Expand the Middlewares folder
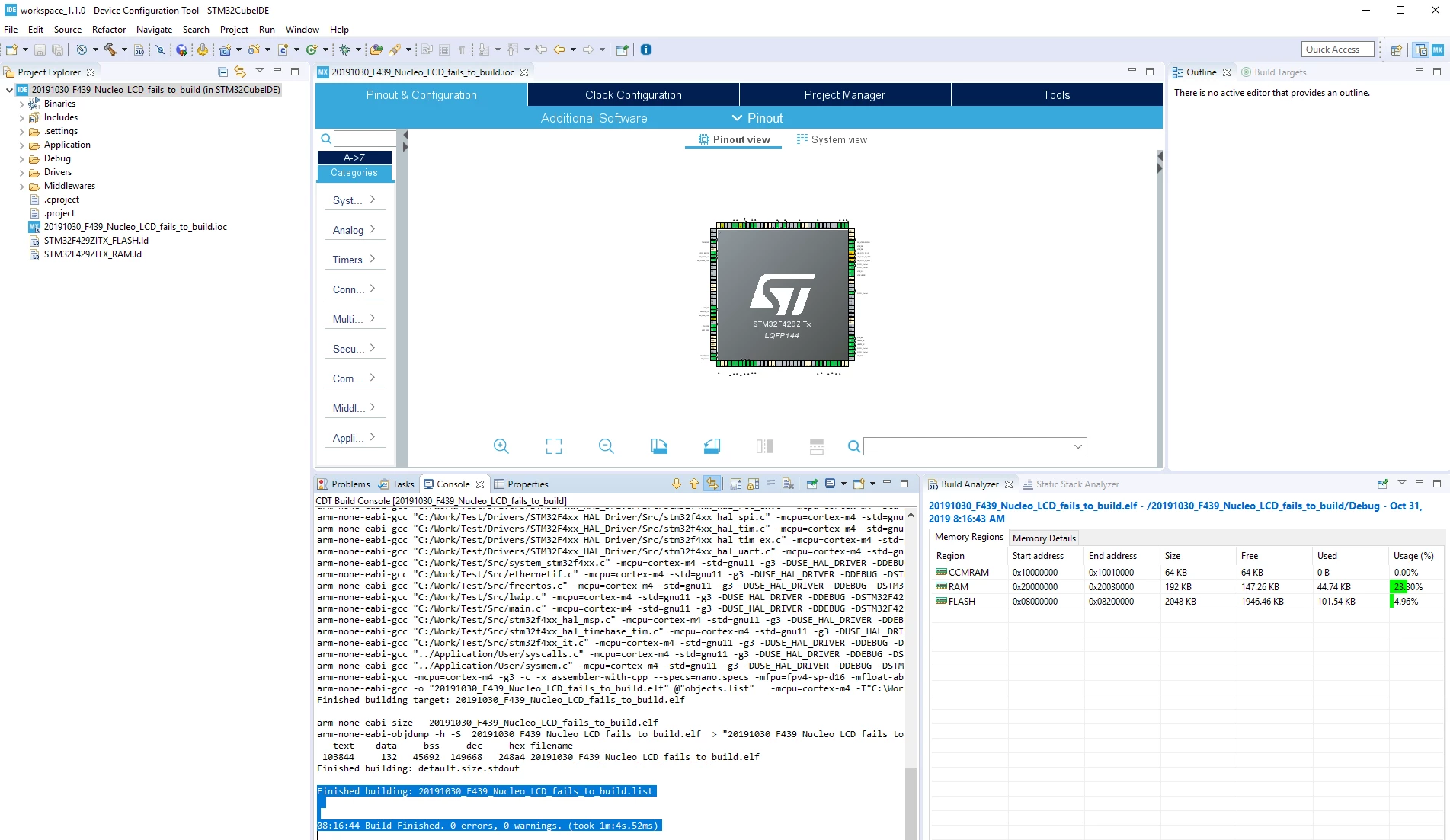The width and height of the screenshot is (1450, 840). coord(21,186)
